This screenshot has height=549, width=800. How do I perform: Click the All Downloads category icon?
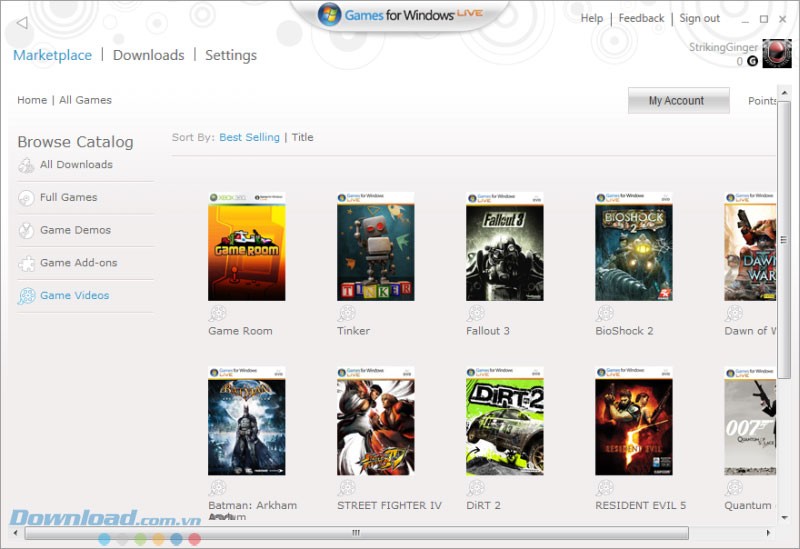[26, 165]
